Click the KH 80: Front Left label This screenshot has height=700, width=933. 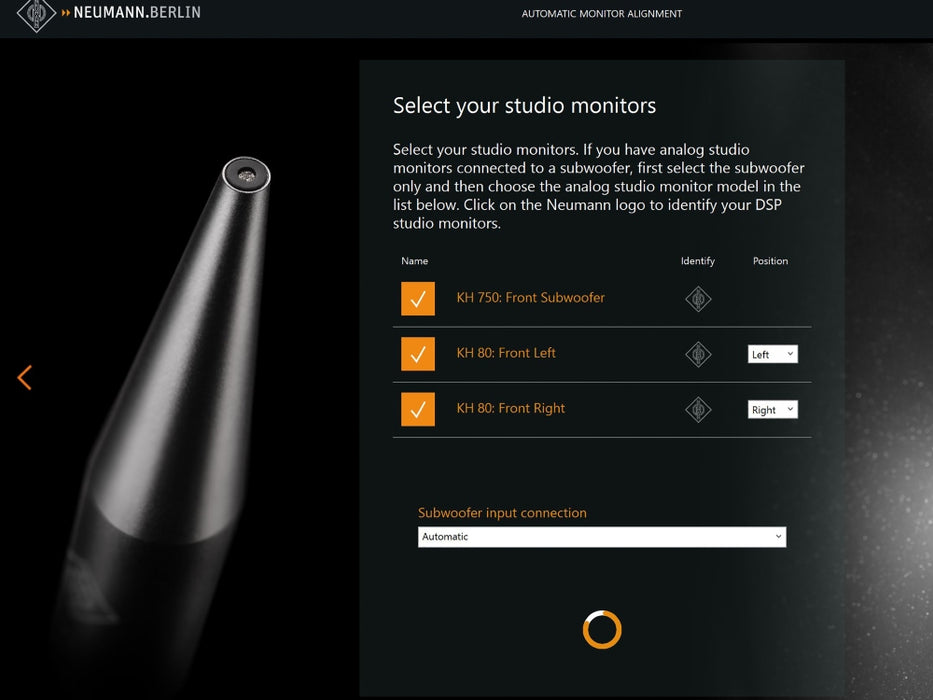[x=506, y=353]
